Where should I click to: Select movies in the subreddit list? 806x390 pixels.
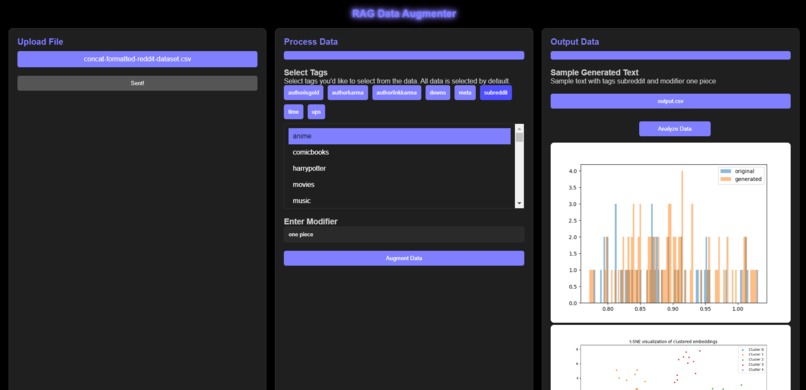pyautogui.click(x=399, y=184)
